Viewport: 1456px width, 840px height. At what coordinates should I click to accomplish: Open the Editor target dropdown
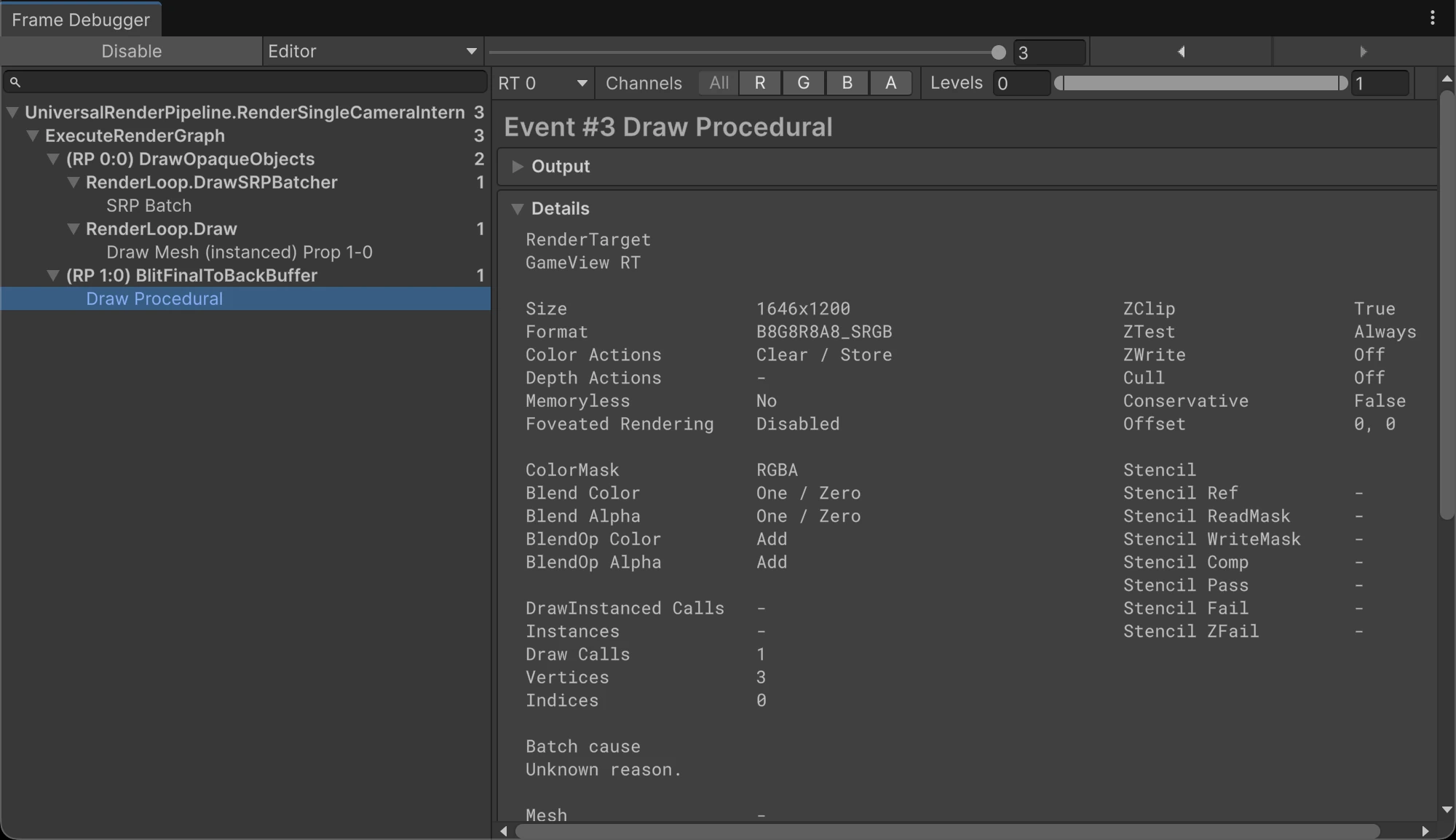[x=373, y=52]
